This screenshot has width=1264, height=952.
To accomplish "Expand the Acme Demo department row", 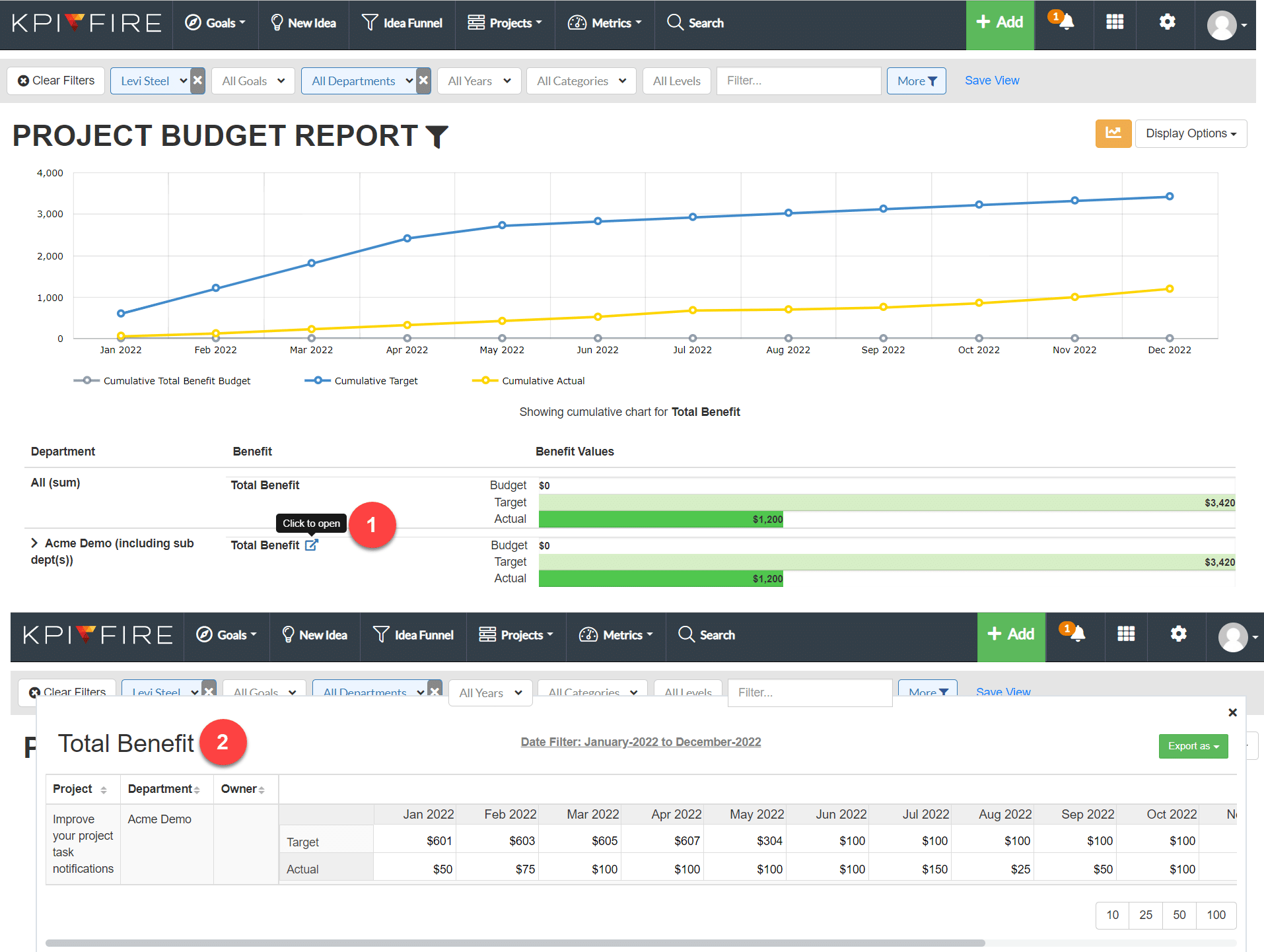I will (x=34, y=543).
